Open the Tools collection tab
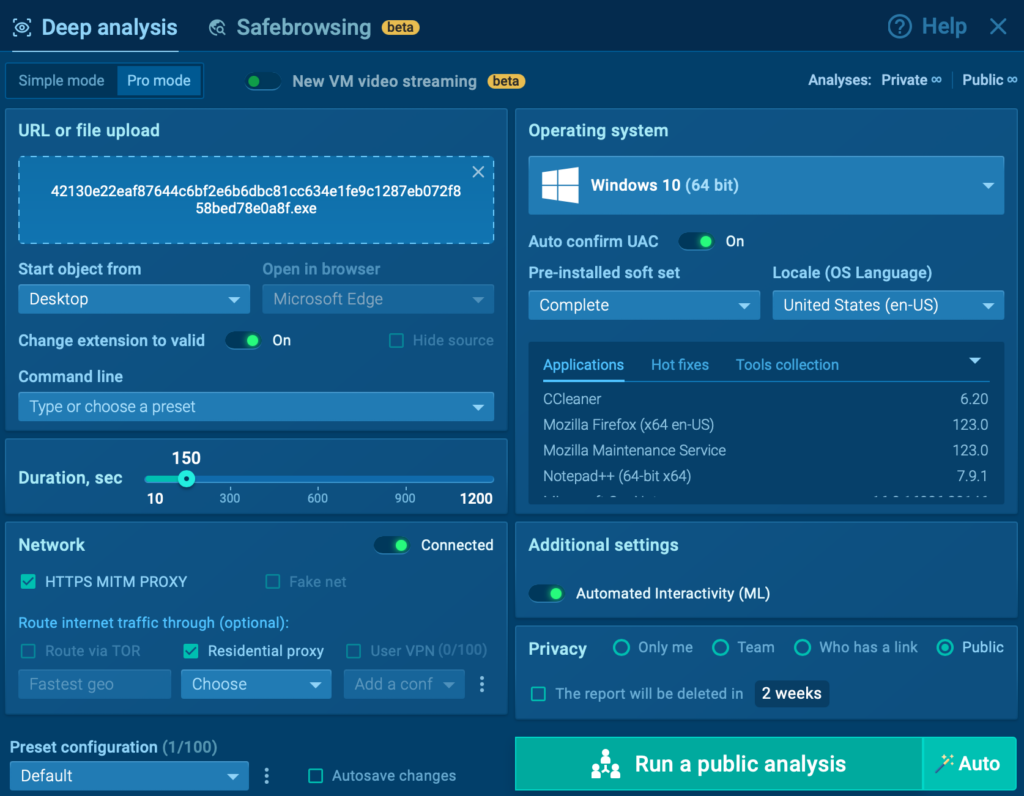 click(x=787, y=365)
